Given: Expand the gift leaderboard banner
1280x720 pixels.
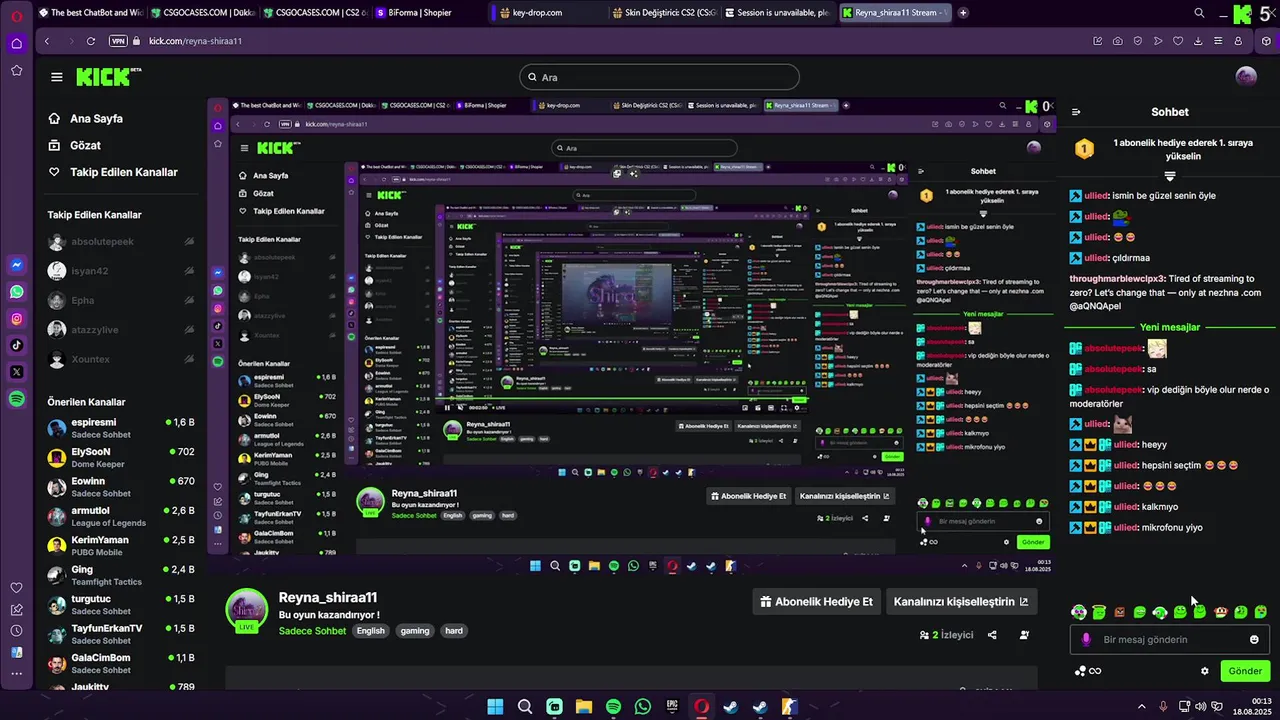Looking at the screenshot, I should (x=1169, y=176).
